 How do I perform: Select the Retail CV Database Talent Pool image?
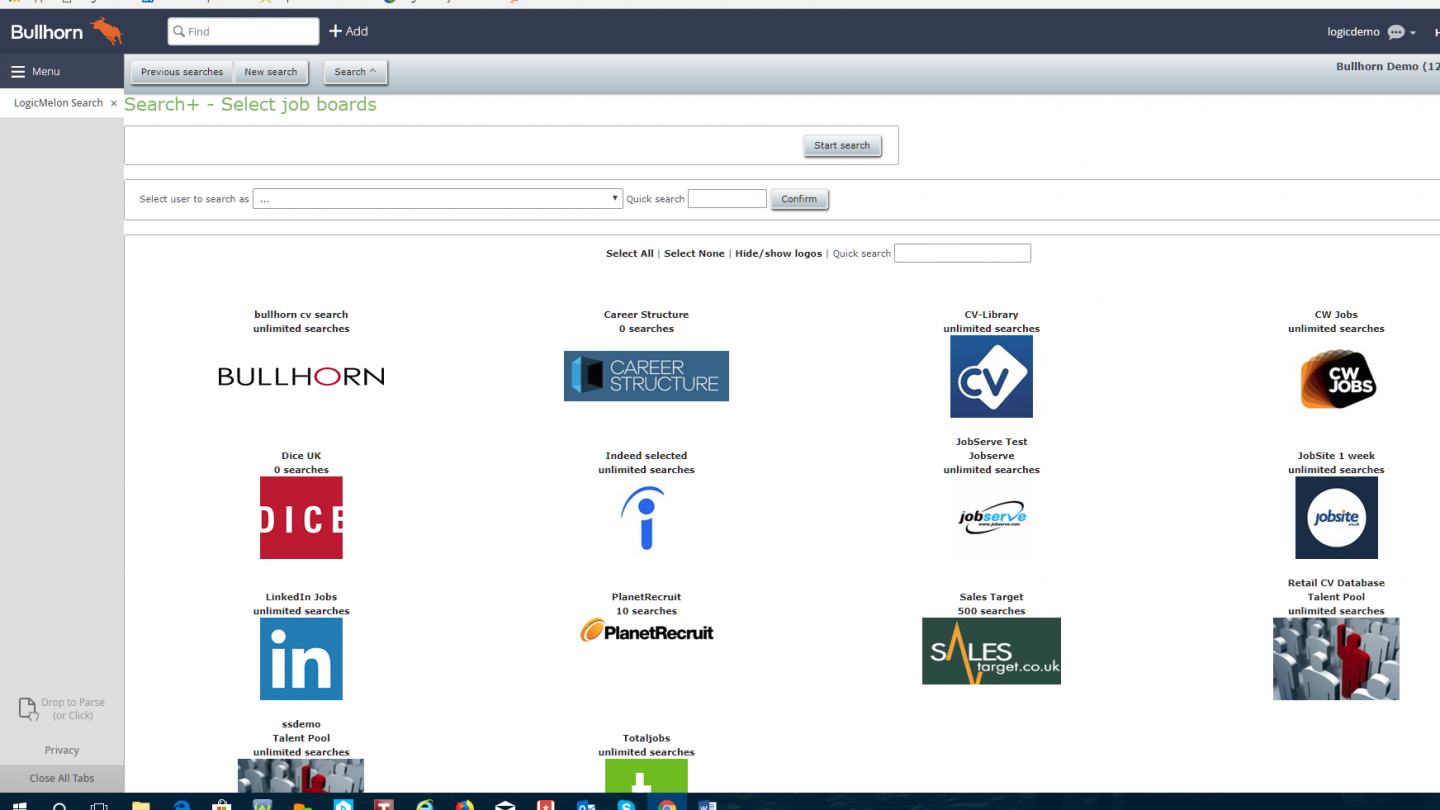pyautogui.click(x=1336, y=658)
